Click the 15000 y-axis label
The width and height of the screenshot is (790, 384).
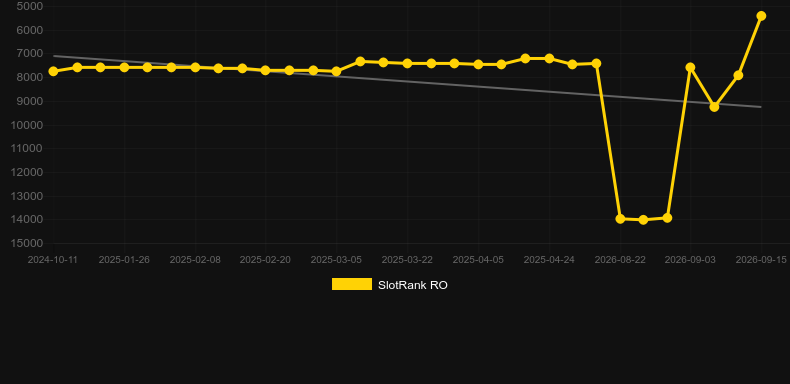coord(27,243)
